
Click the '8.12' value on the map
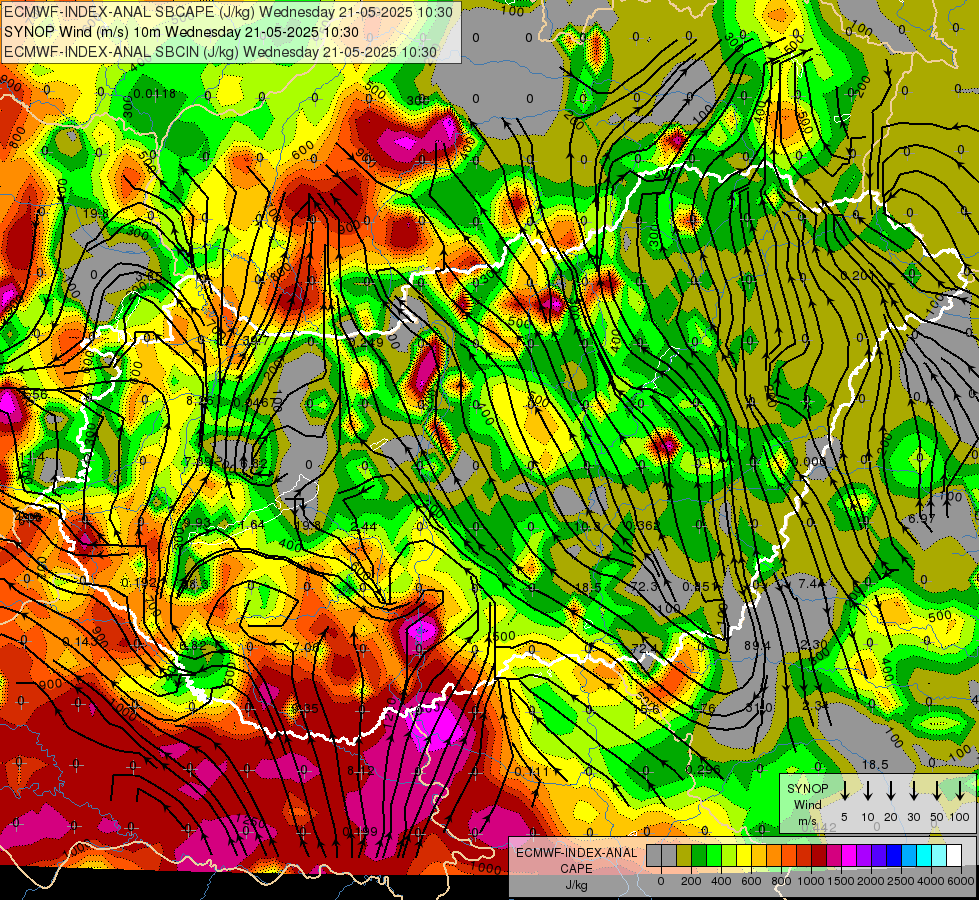(361, 770)
